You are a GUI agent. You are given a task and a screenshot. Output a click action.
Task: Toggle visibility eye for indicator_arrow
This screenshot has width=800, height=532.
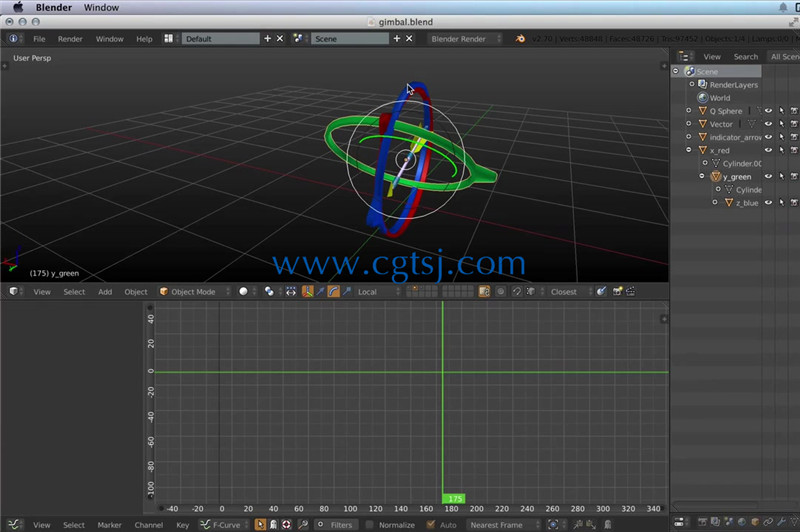768,137
